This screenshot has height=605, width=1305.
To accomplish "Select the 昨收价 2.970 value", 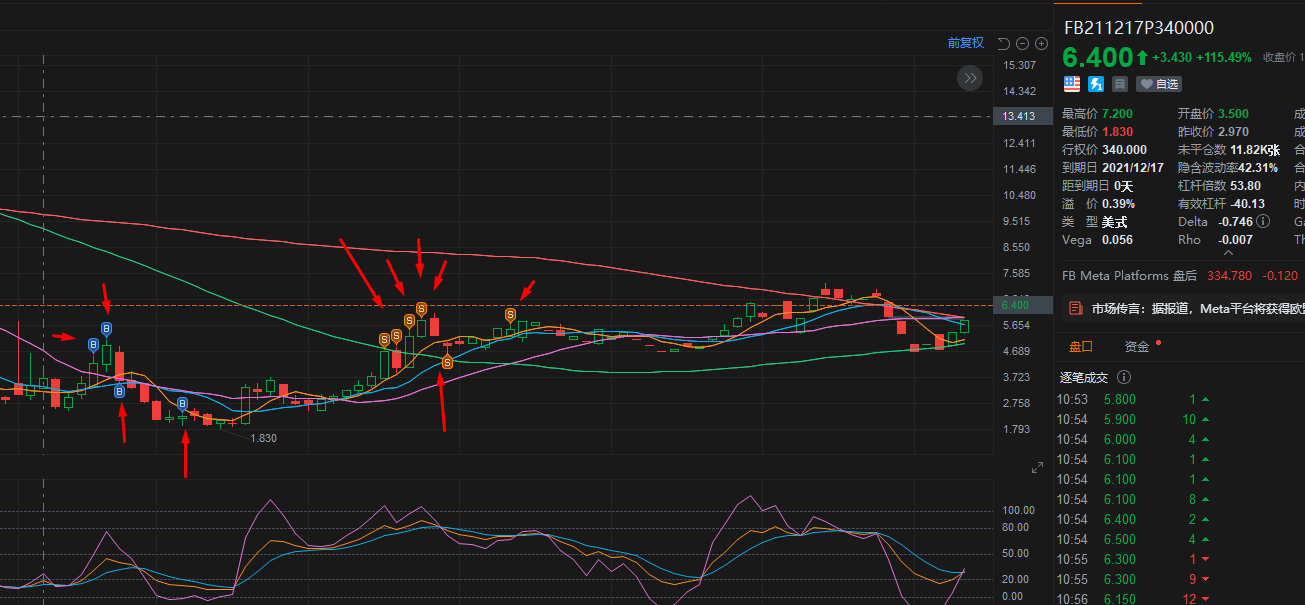I will pos(1233,132).
